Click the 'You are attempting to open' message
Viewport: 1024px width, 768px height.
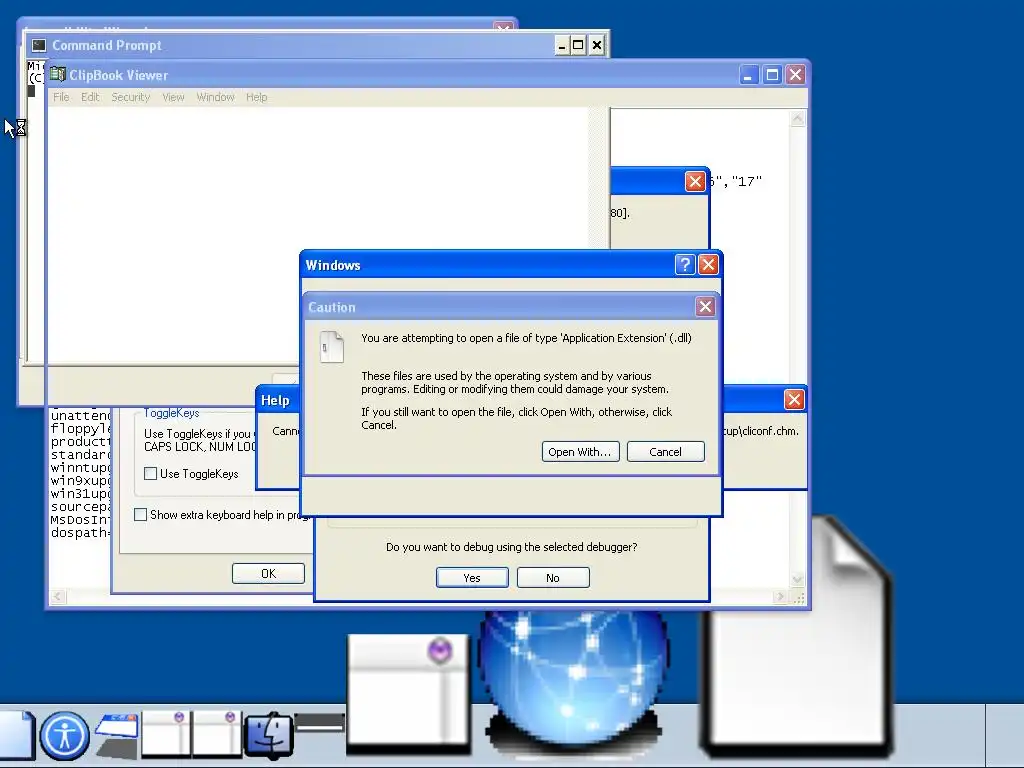click(x=526, y=338)
